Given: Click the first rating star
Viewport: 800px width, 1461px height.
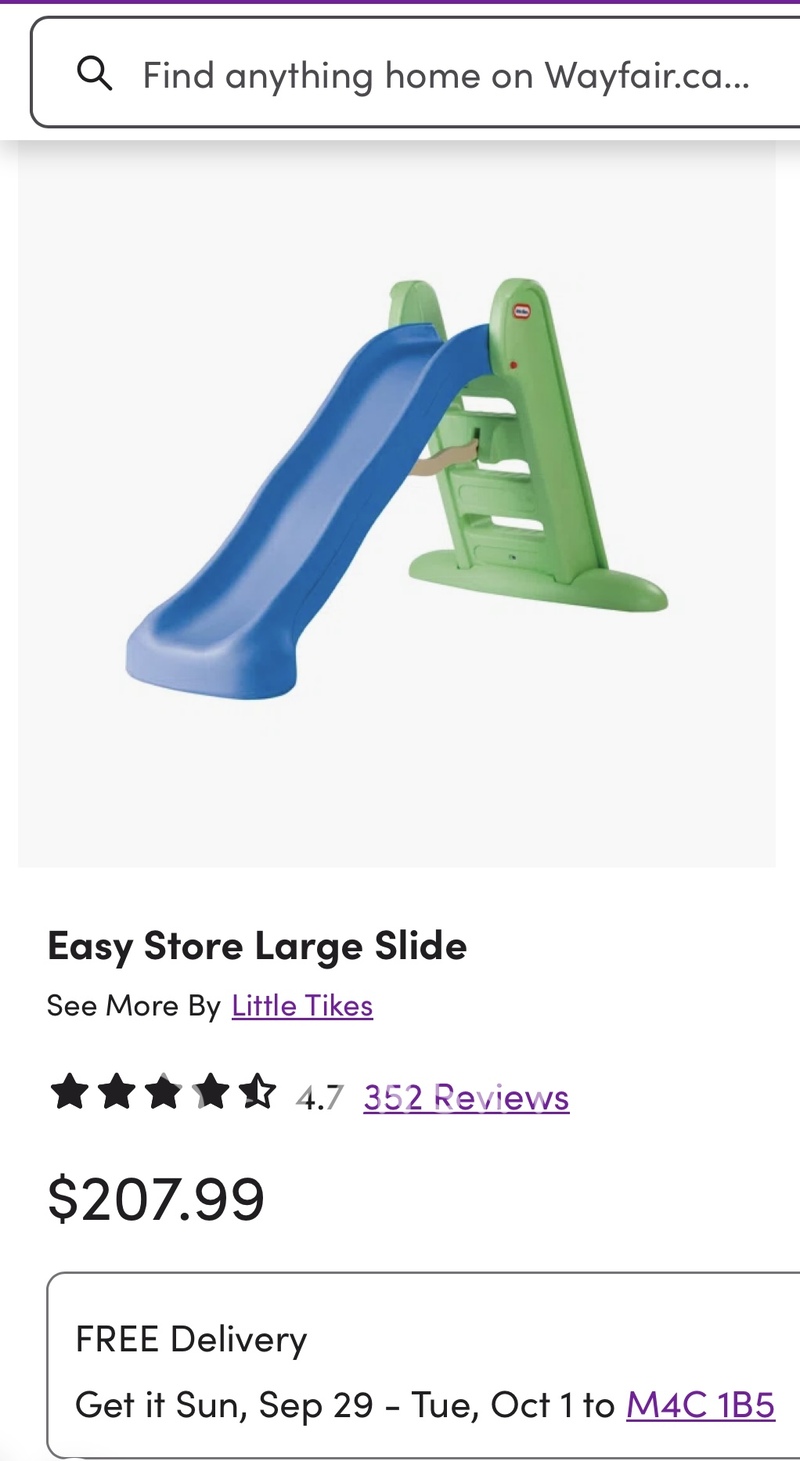Looking at the screenshot, I should pyautogui.click(x=69, y=1092).
